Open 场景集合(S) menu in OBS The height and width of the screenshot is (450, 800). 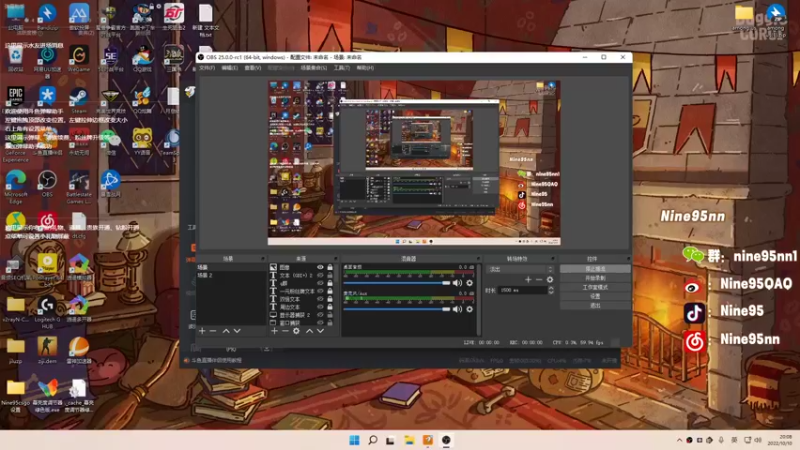[314, 68]
